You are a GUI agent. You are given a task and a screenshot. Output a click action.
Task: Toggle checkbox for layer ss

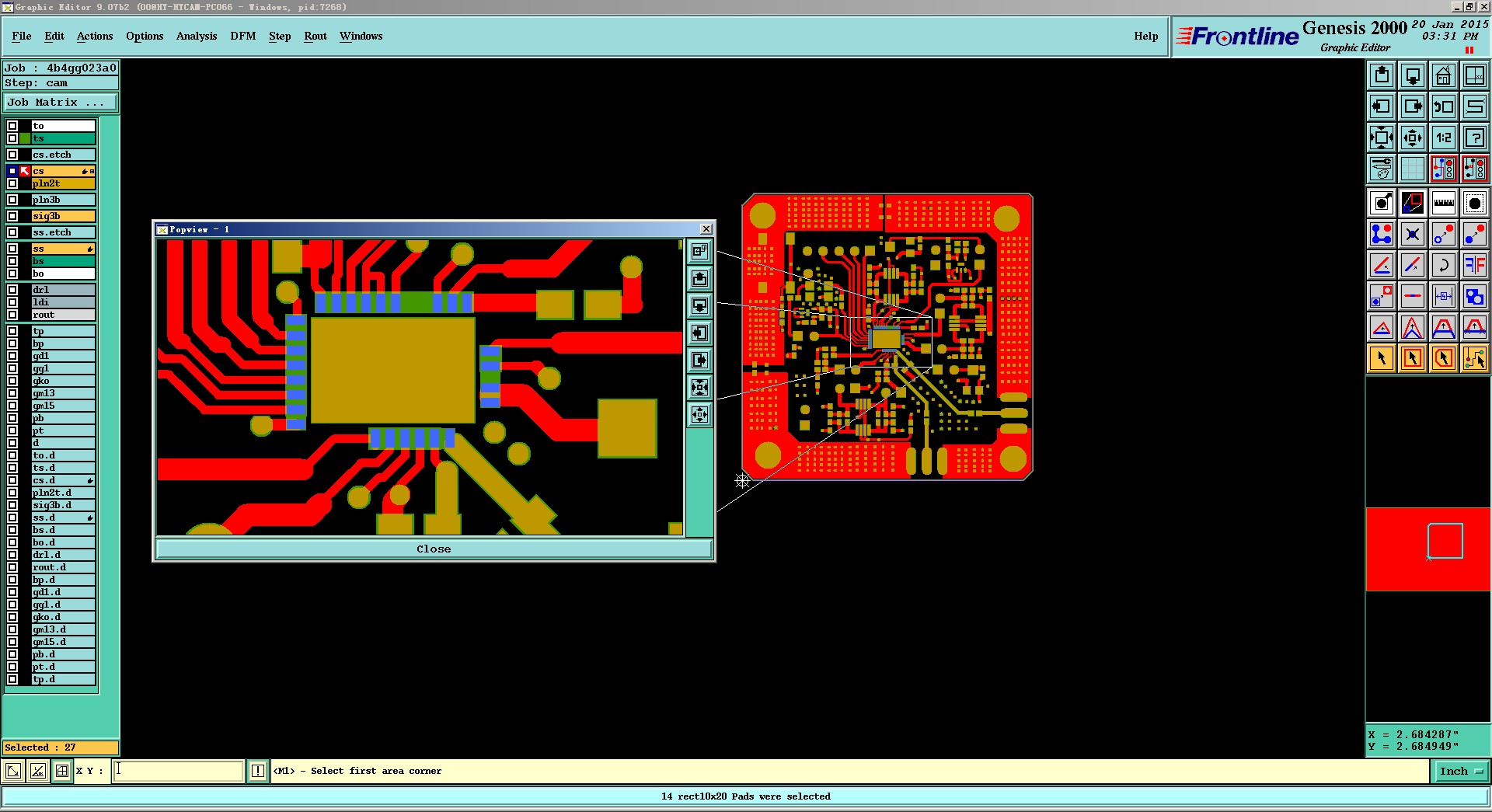coord(12,249)
